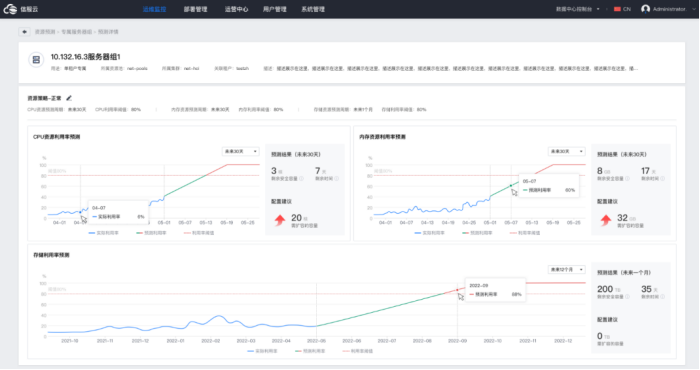Screen dimensions: 700x370
Task: Click the info icon beside storage 200 TB
Action: 627,297
